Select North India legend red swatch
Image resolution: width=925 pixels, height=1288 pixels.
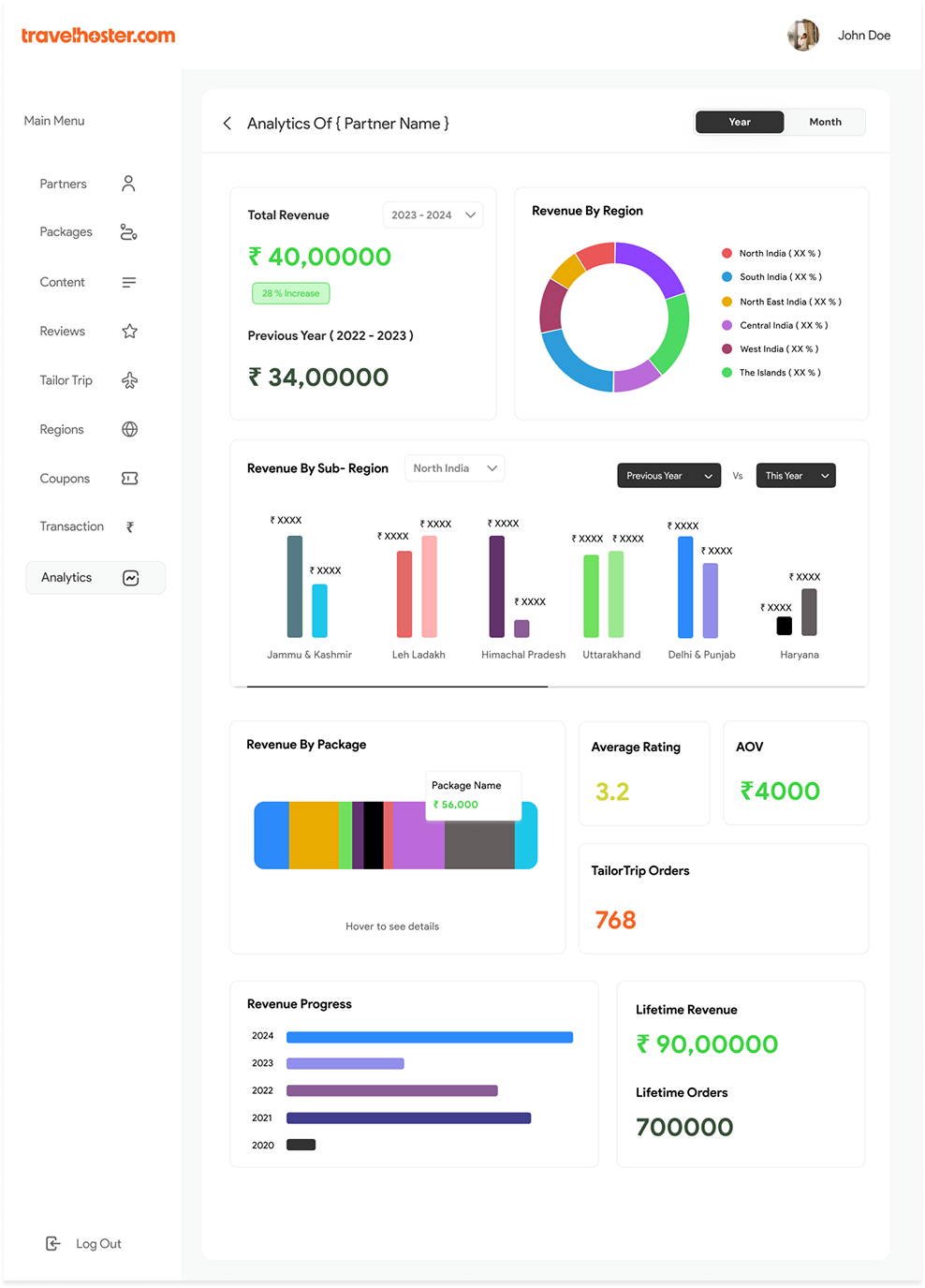click(x=727, y=253)
